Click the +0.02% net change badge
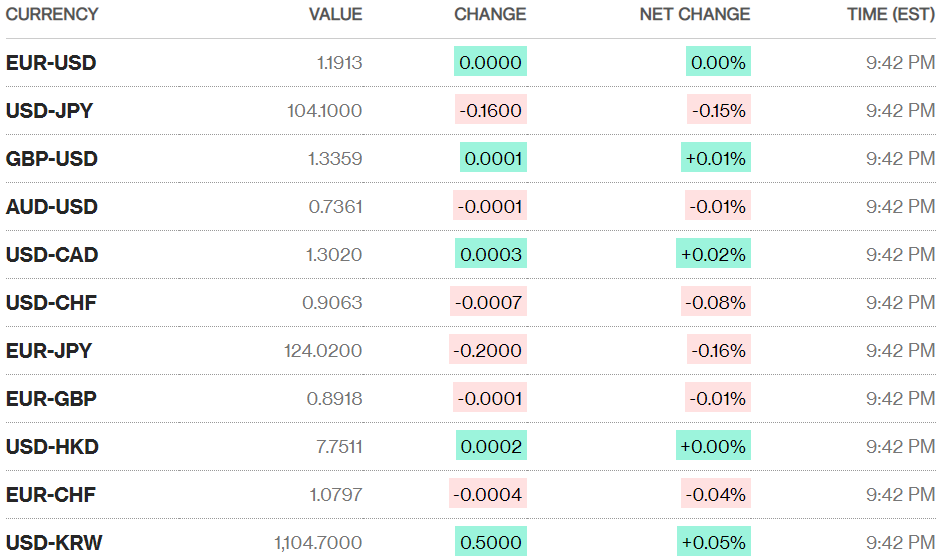942x556 pixels. pyautogui.click(x=713, y=255)
